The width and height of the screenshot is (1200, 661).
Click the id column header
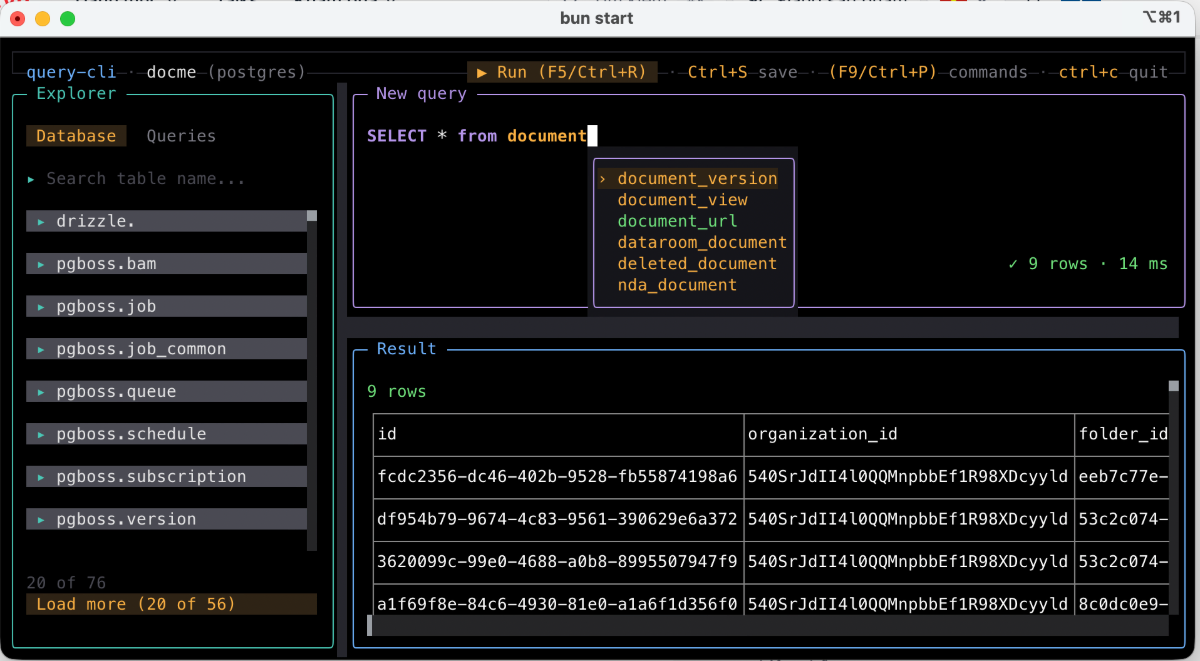tap(558, 434)
